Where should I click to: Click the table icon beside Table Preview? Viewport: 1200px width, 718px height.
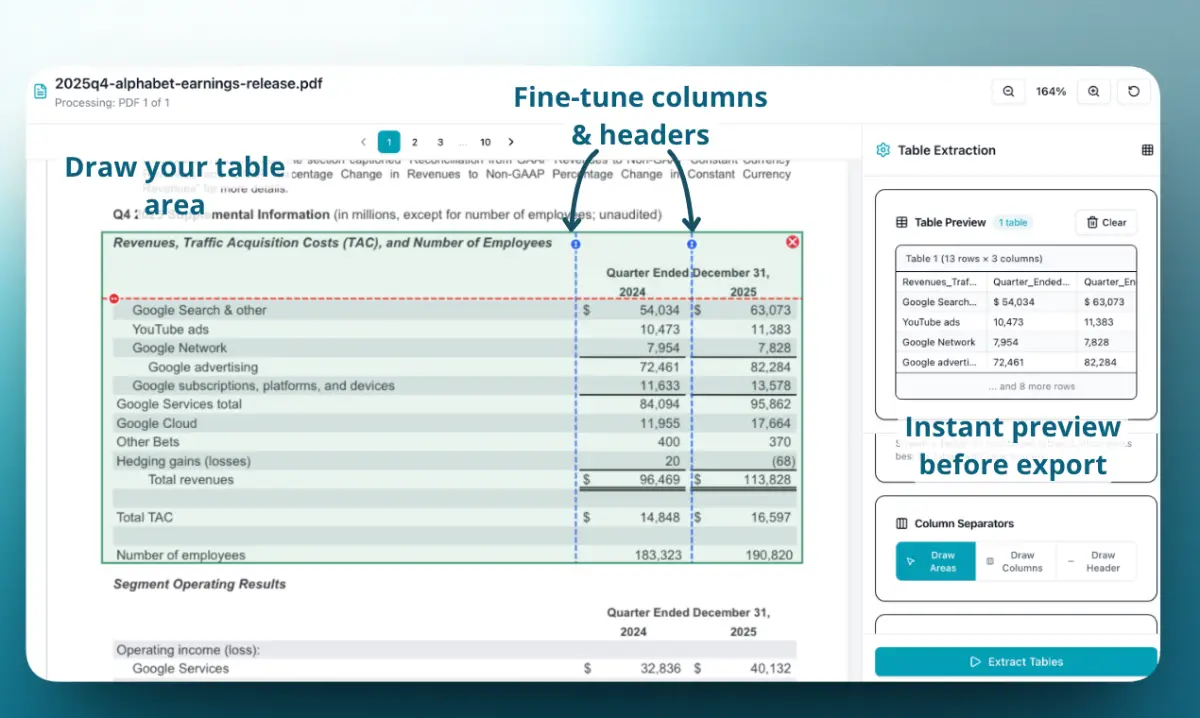[901, 222]
